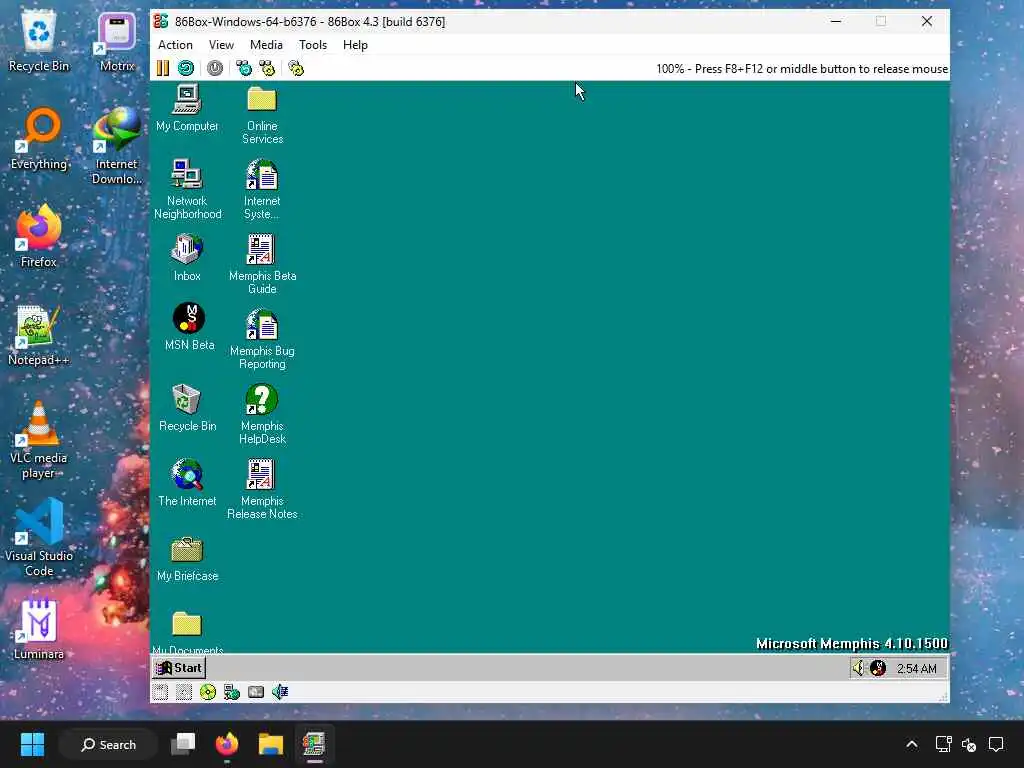Open the Media menu
The height and width of the screenshot is (768, 1024).
[266, 45]
